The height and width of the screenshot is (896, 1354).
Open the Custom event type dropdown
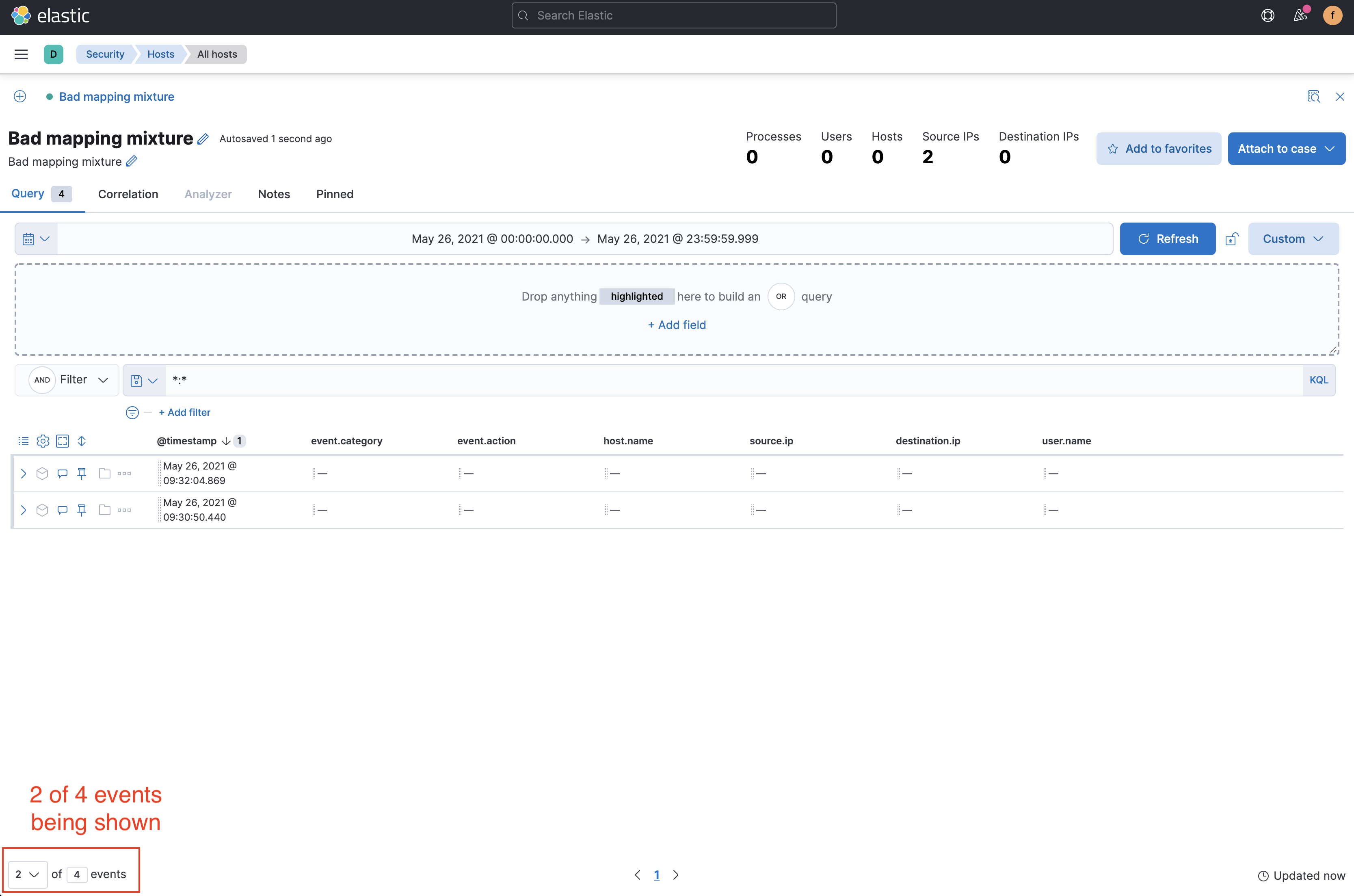pyautogui.click(x=1293, y=239)
